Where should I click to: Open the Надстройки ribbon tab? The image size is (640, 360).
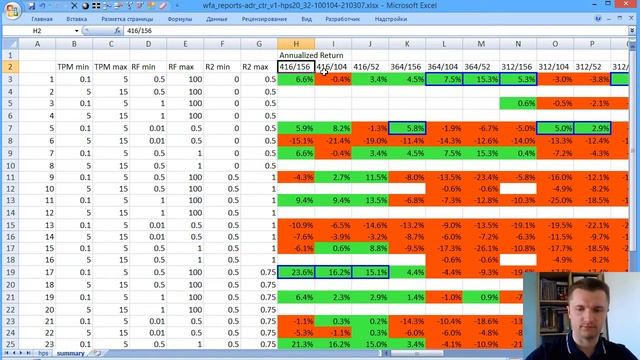tap(391, 19)
